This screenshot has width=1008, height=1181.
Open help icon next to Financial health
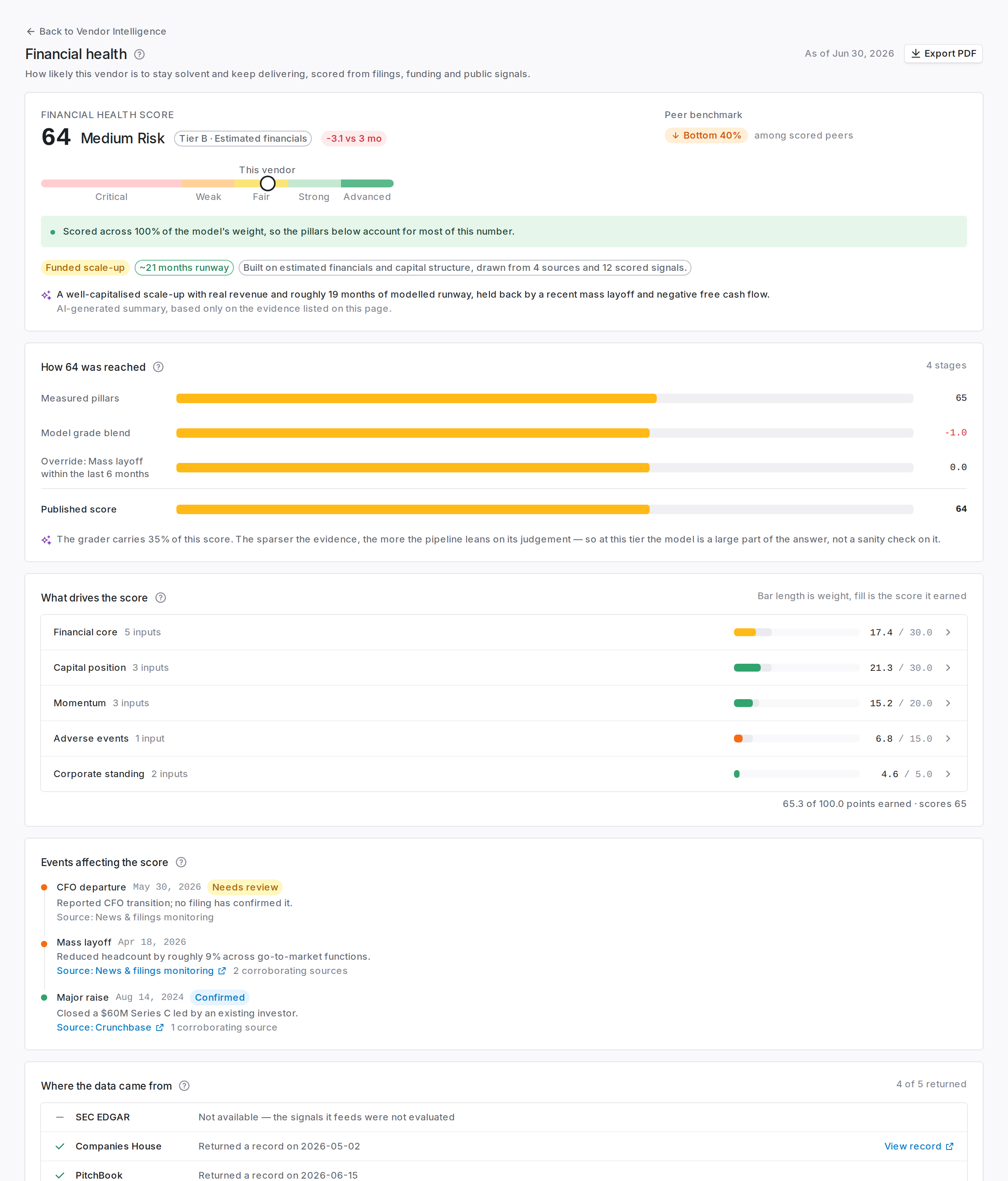pos(139,54)
